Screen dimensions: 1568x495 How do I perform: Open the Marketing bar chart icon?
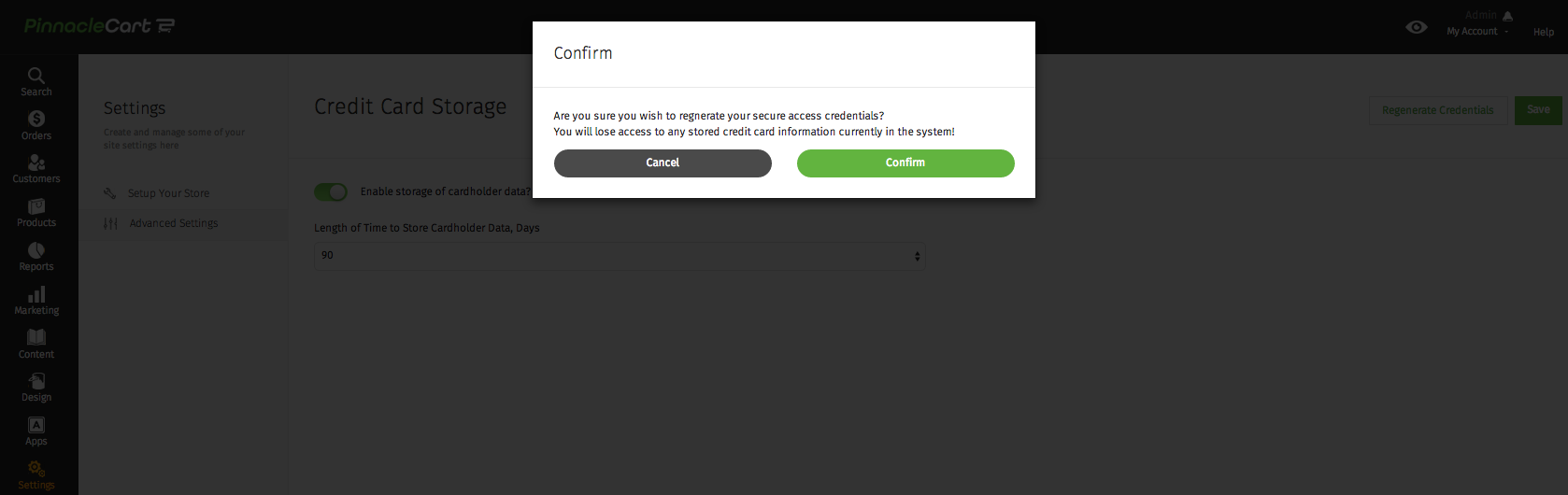pos(36,294)
